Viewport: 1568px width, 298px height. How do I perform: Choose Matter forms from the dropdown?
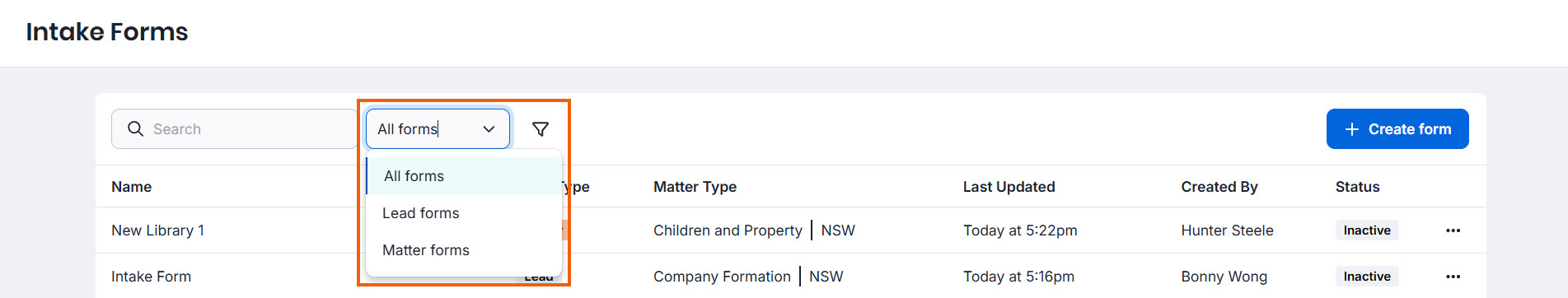point(464,250)
